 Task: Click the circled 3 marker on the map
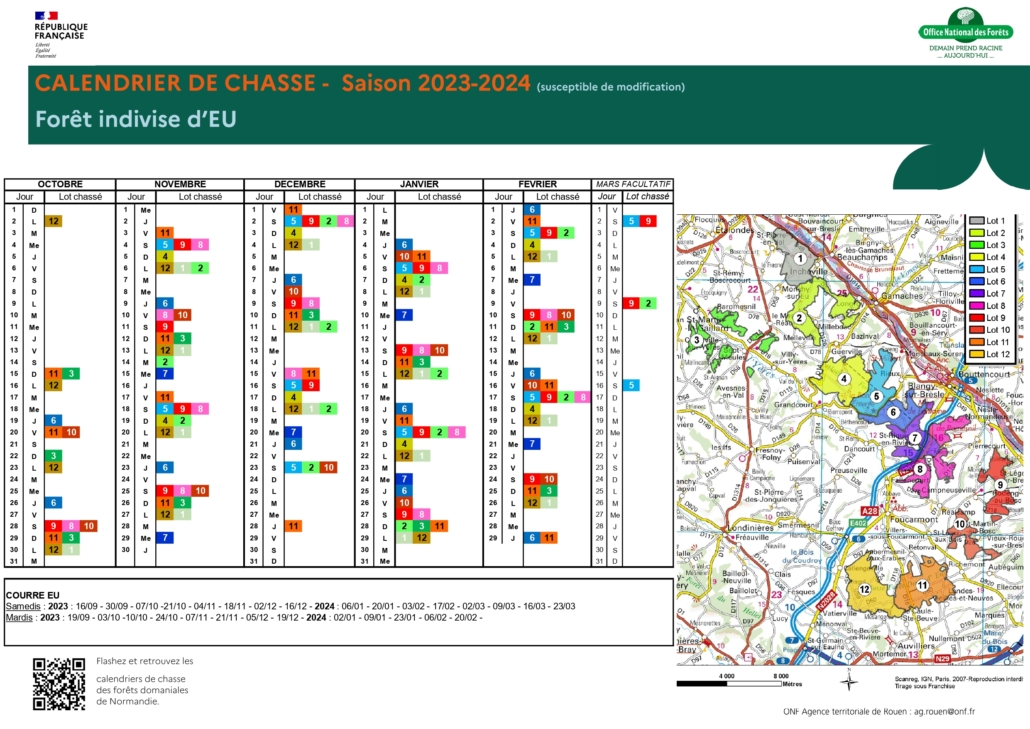pos(696,340)
